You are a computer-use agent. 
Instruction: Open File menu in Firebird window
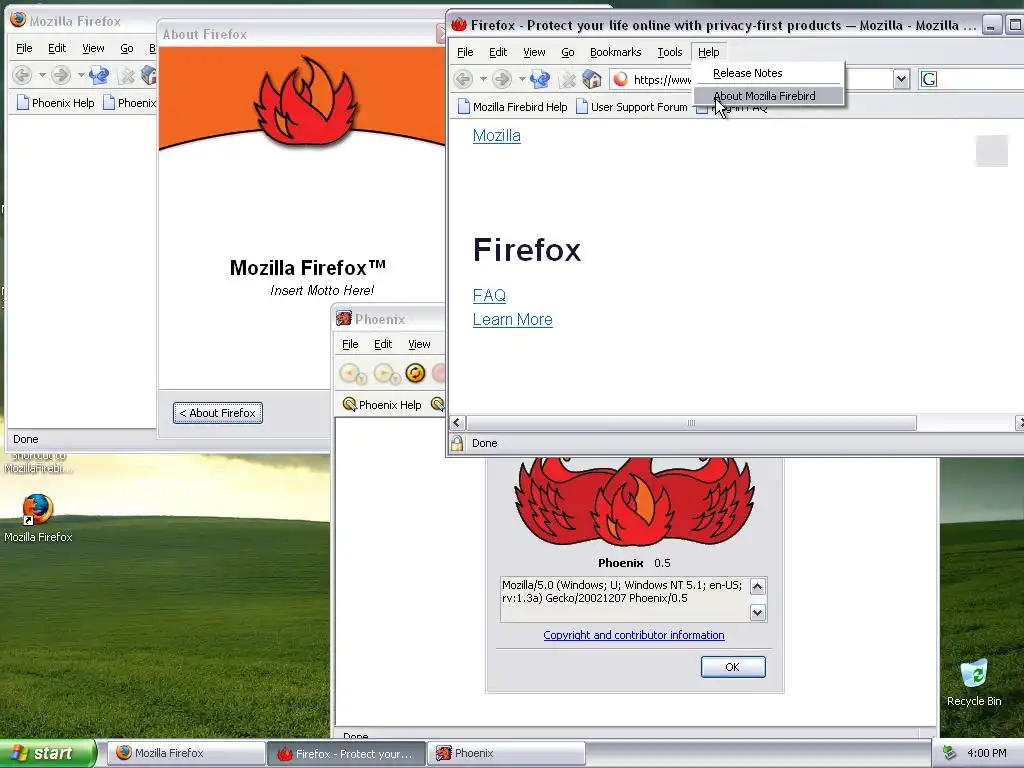465,52
